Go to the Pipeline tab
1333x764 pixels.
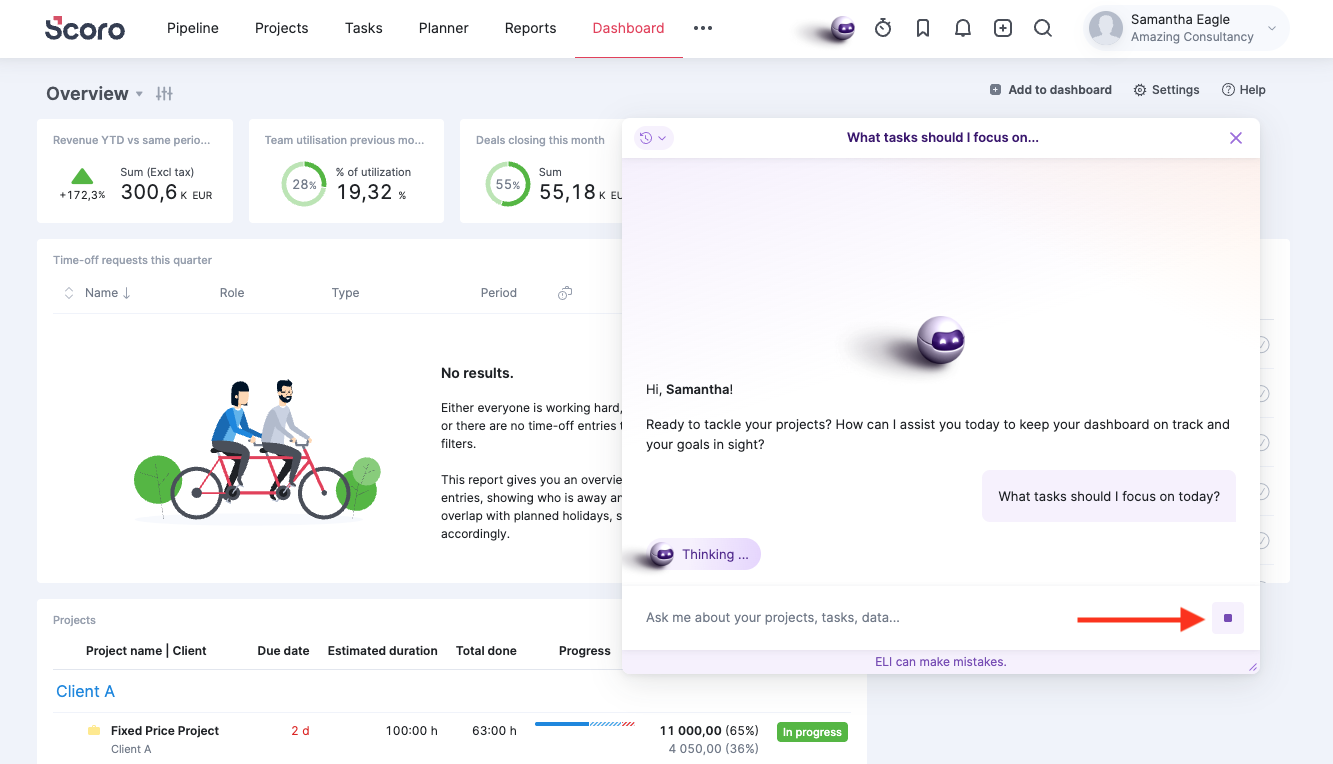193,28
